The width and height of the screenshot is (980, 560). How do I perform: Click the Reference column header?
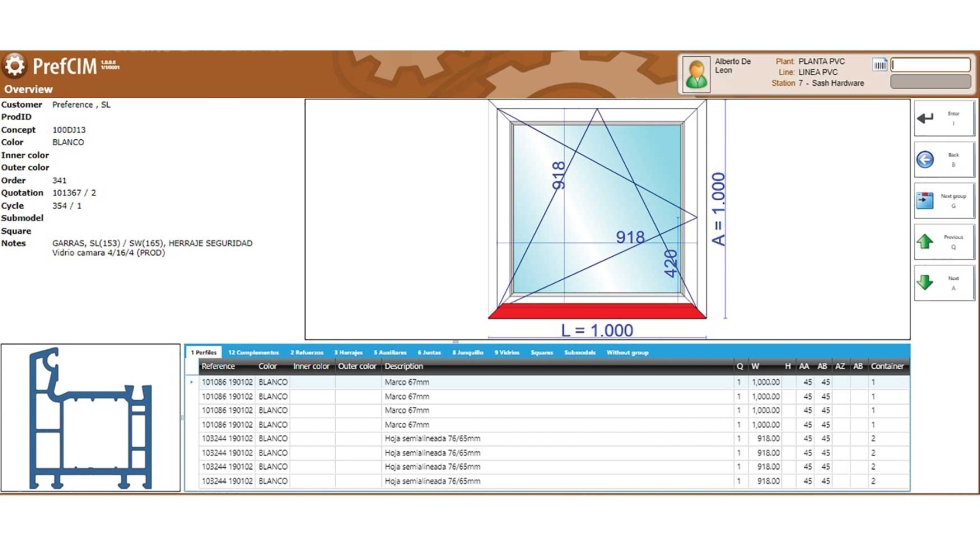(218, 367)
